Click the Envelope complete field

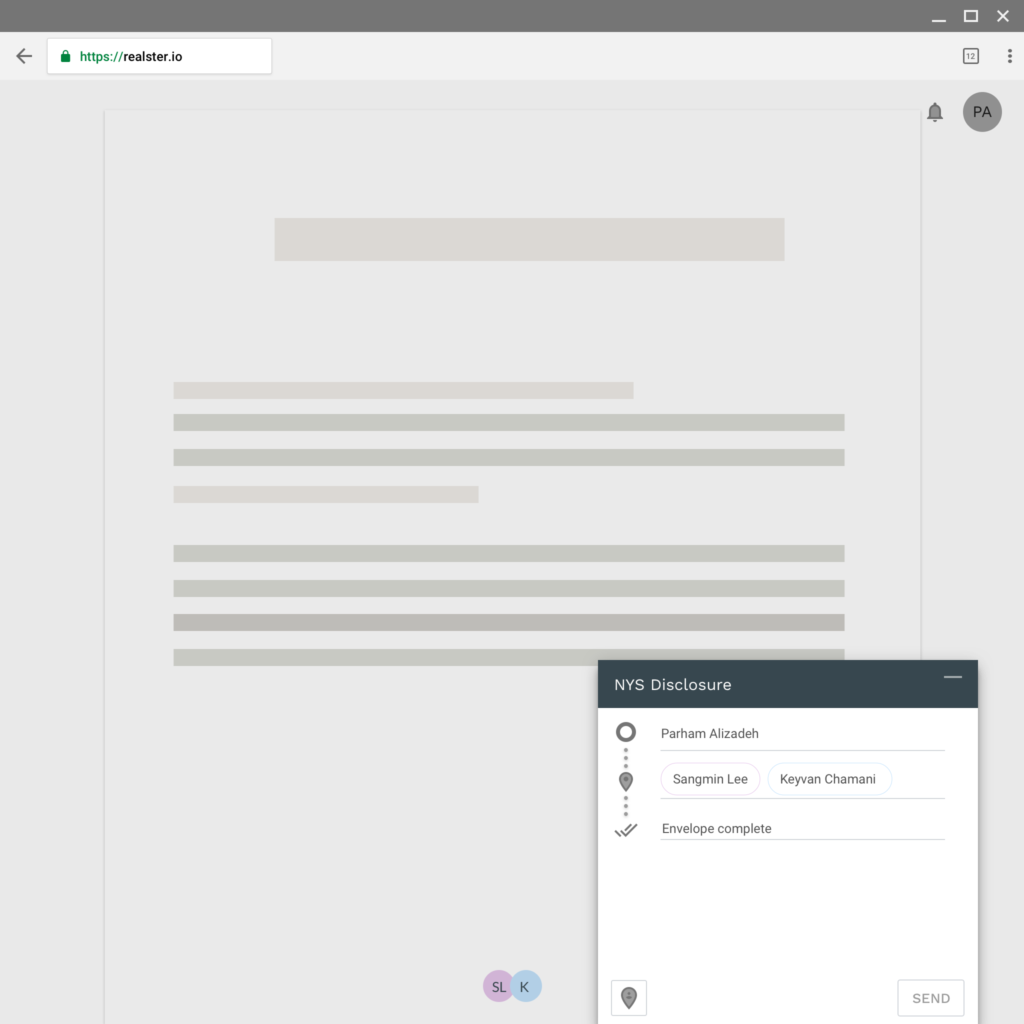click(x=800, y=829)
